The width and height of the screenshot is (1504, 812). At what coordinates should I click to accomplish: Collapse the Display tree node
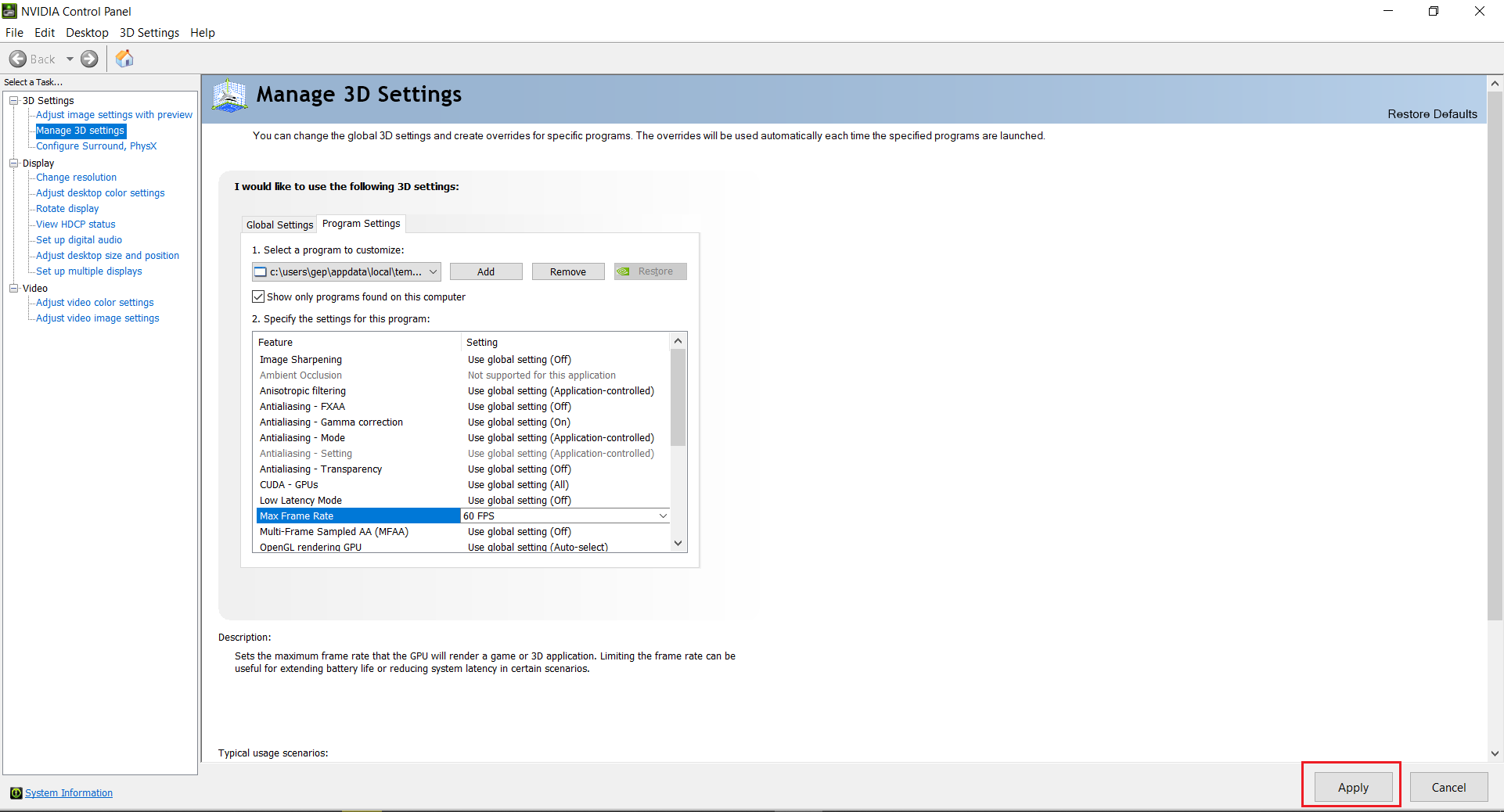(x=13, y=163)
